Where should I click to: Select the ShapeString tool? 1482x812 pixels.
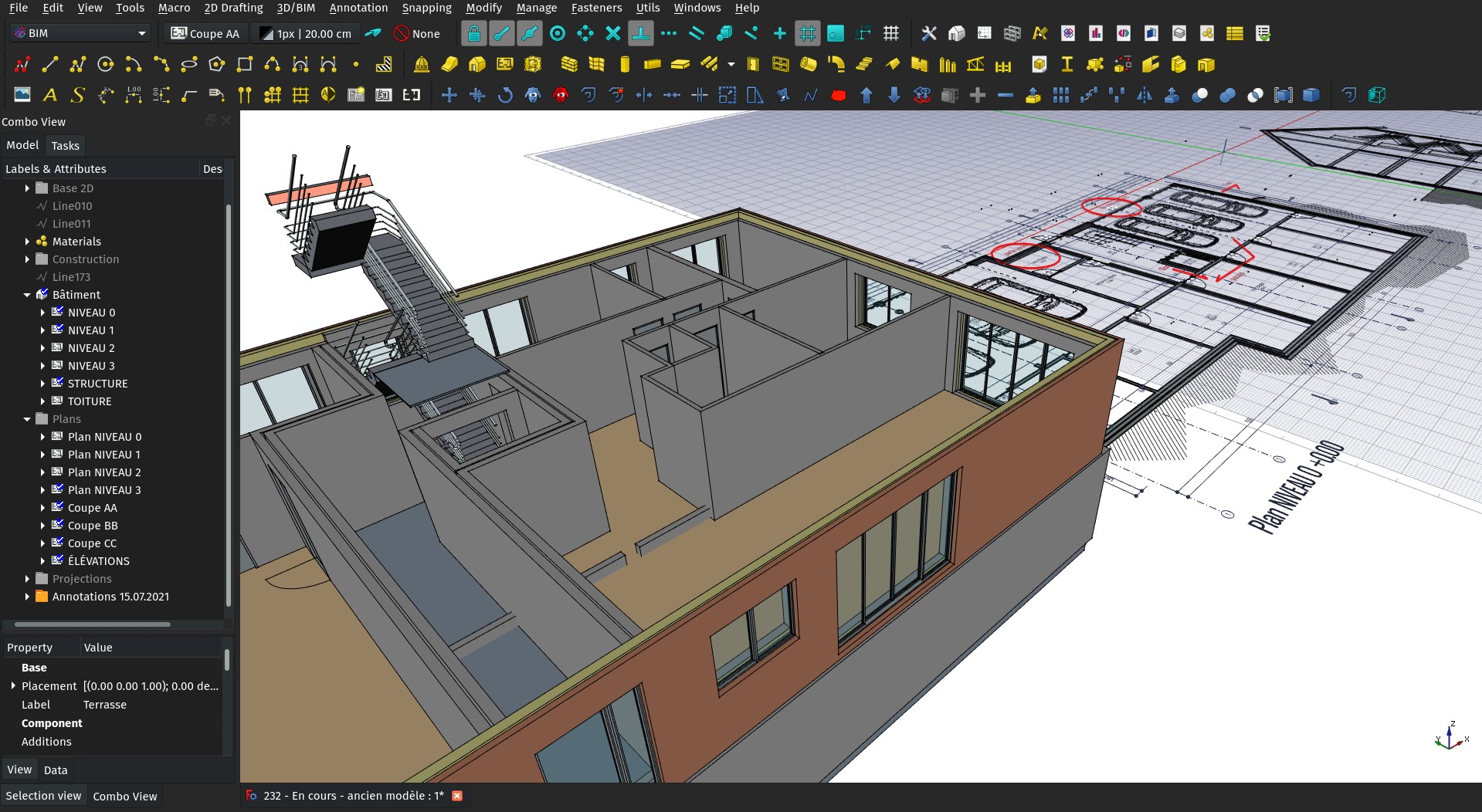click(x=77, y=95)
